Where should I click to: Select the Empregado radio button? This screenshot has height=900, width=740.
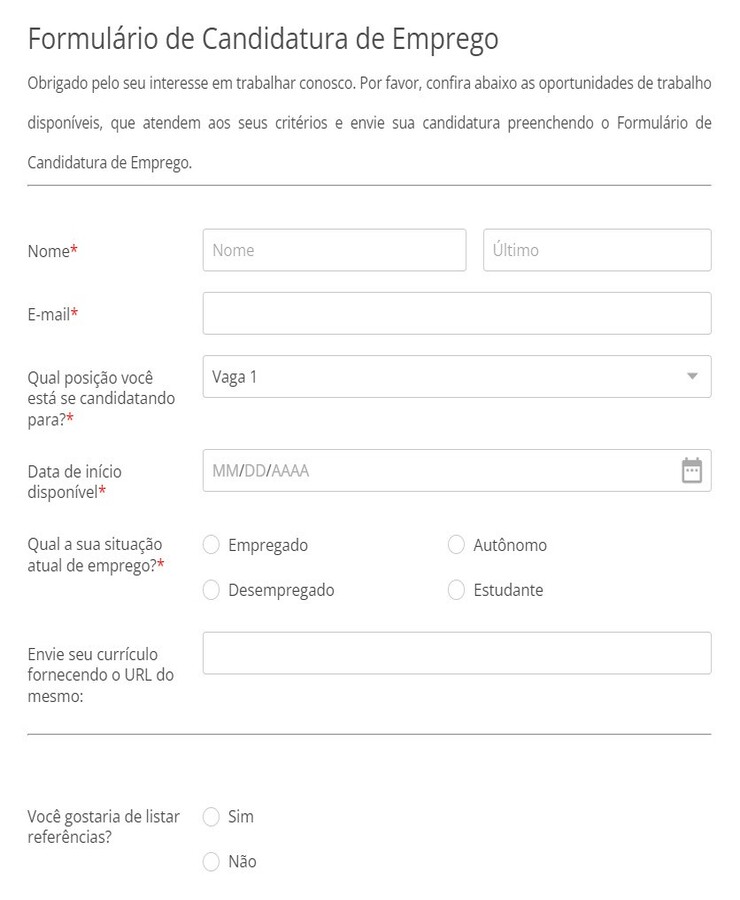tap(211, 544)
